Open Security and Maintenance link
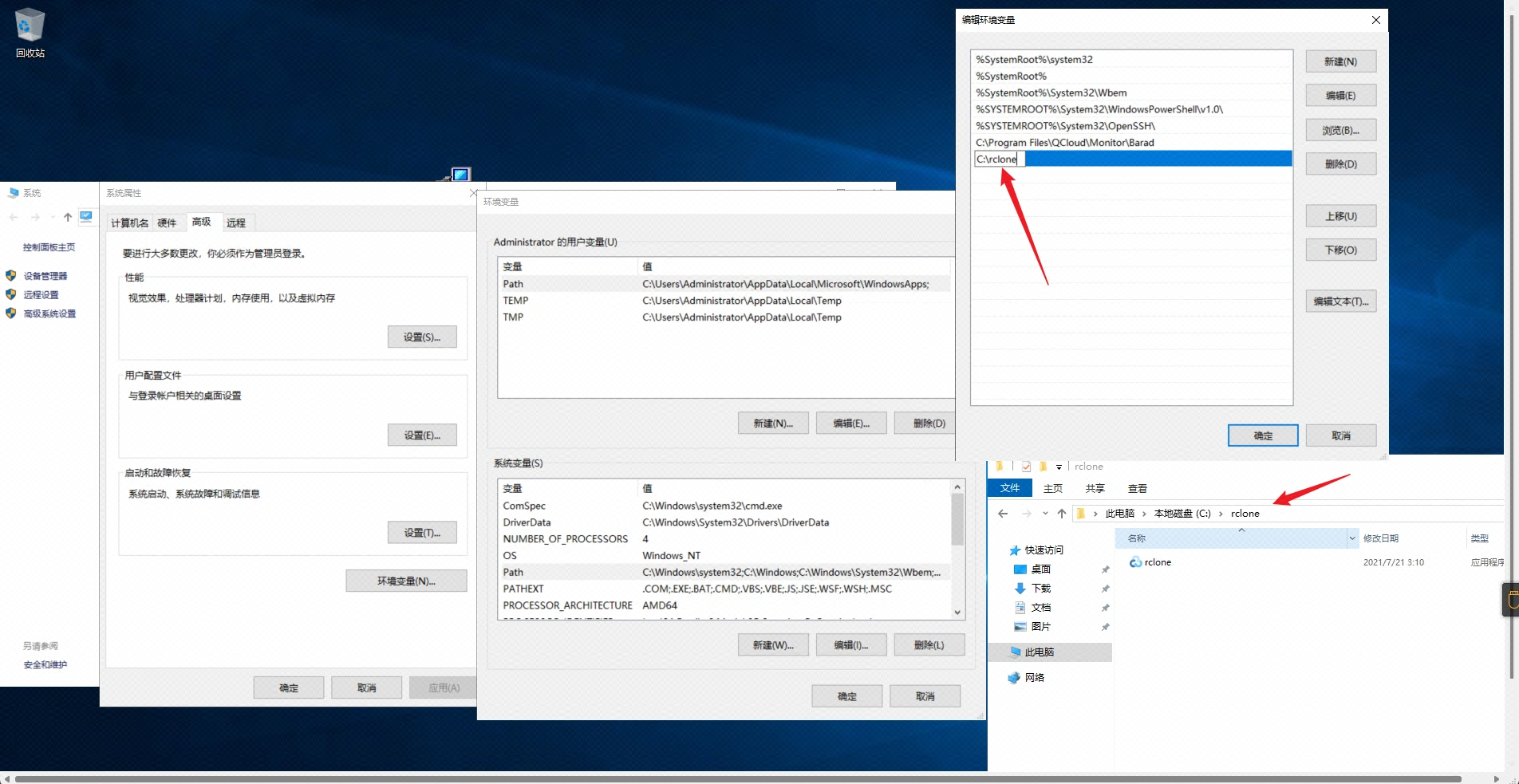The width and height of the screenshot is (1519, 784). point(45,665)
